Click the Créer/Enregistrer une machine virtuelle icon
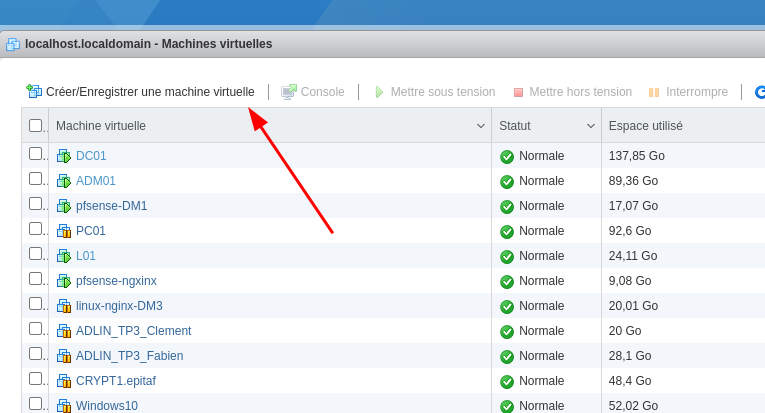Screen dimensions: 765x413 coord(34,92)
